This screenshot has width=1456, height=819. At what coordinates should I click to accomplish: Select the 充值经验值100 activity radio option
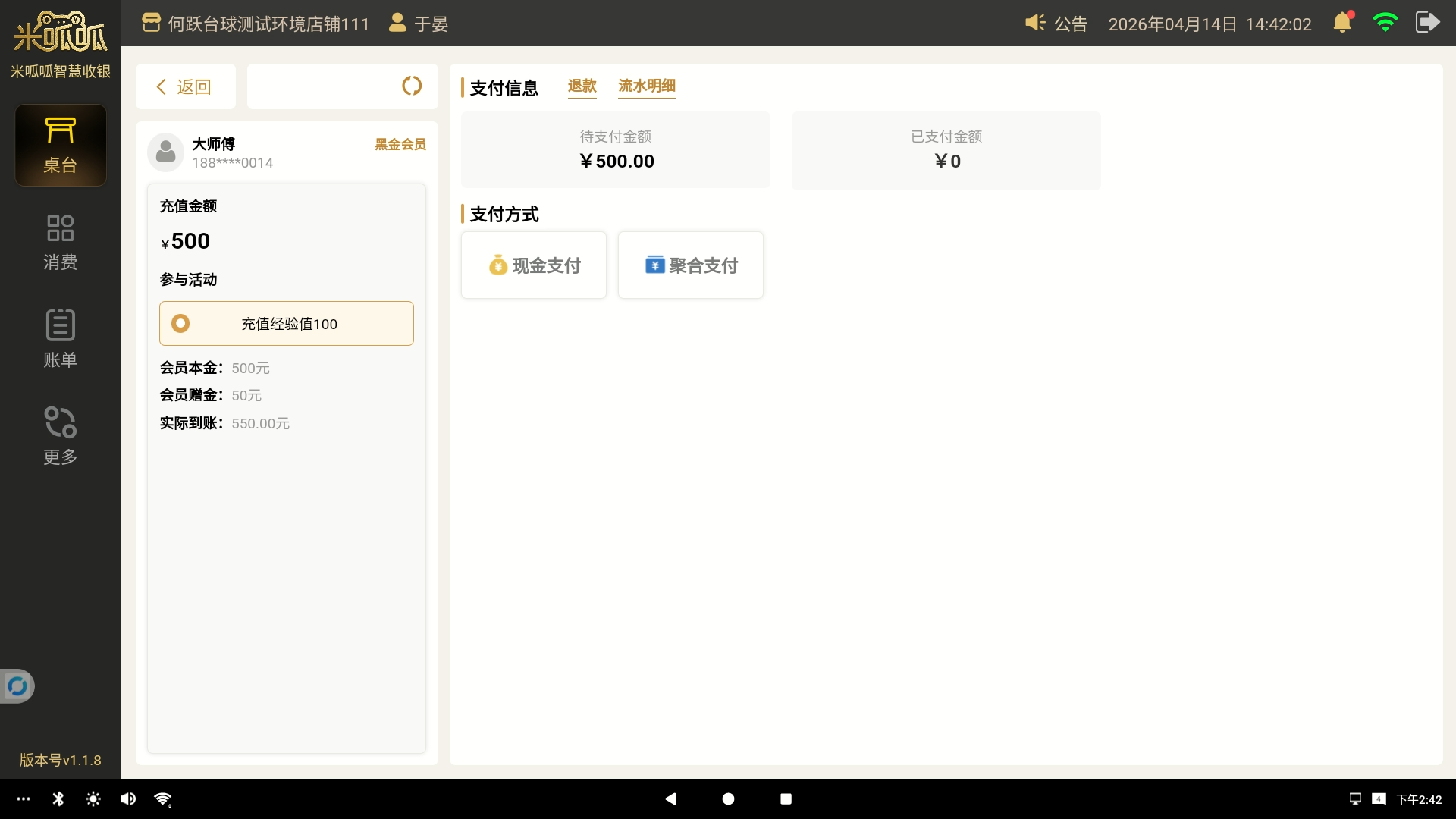tap(180, 324)
